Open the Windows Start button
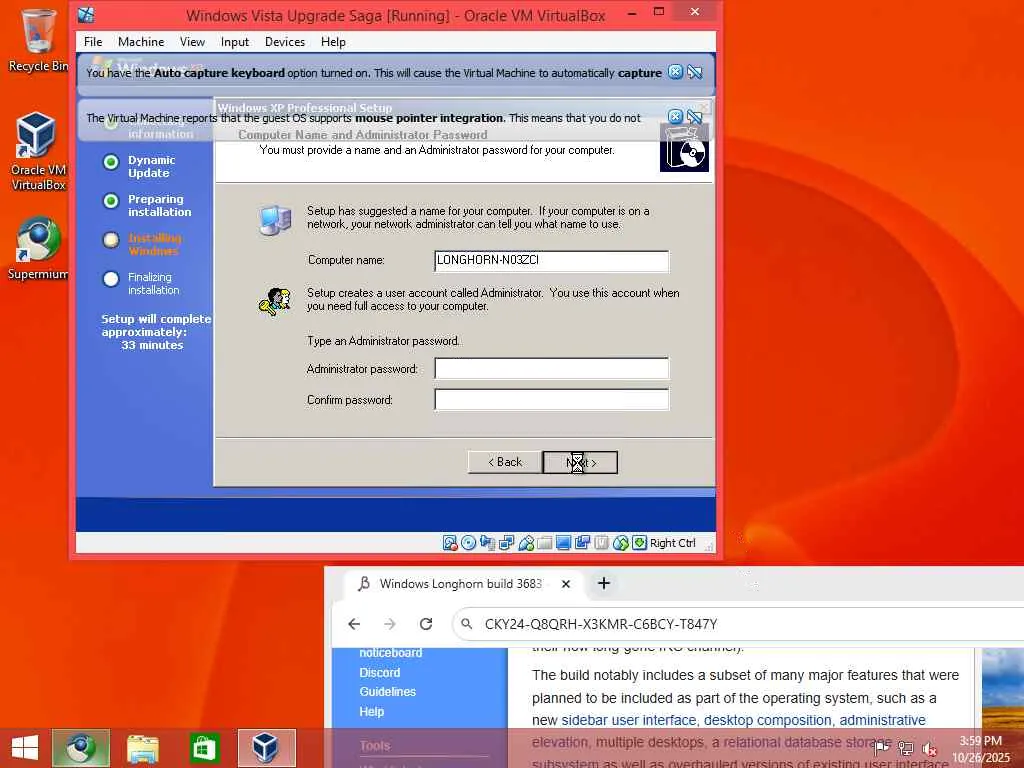 pos(24,748)
